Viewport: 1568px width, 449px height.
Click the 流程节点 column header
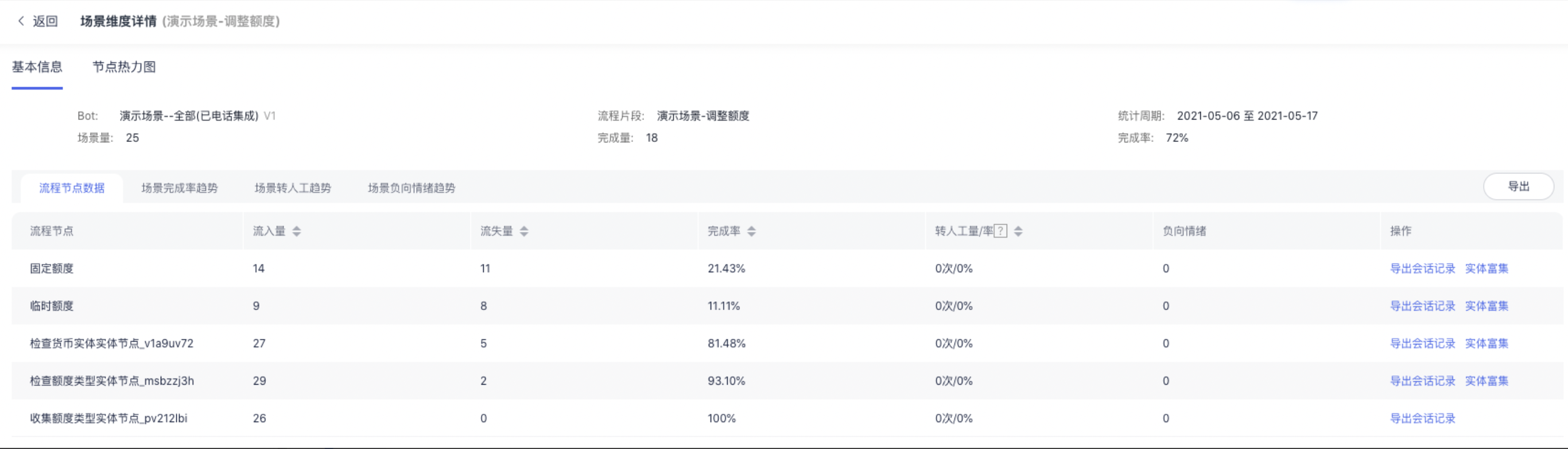tap(52, 231)
